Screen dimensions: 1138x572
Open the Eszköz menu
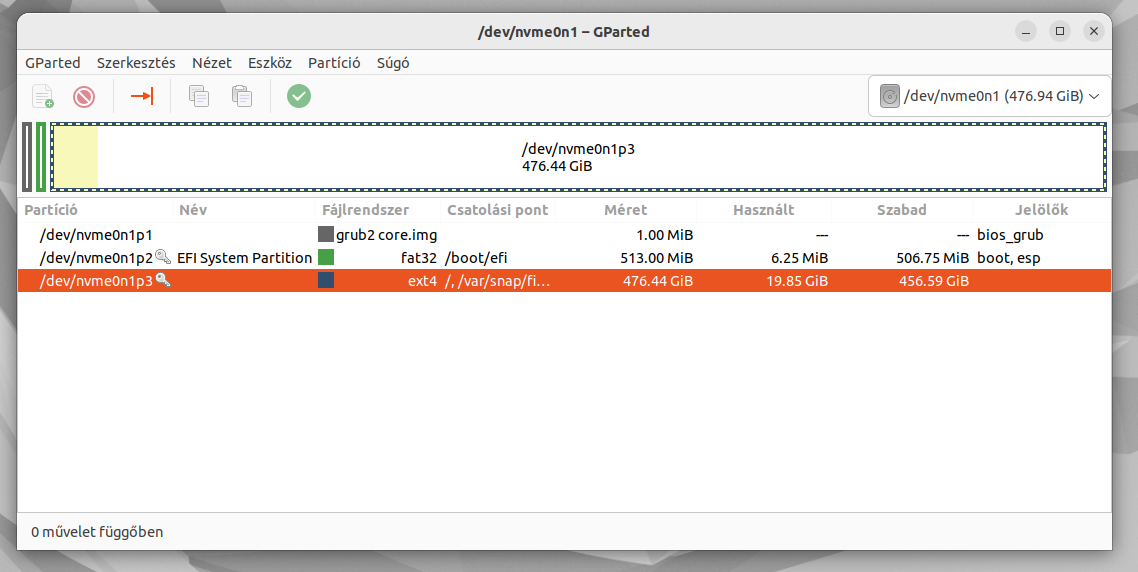(x=270, y=62)
